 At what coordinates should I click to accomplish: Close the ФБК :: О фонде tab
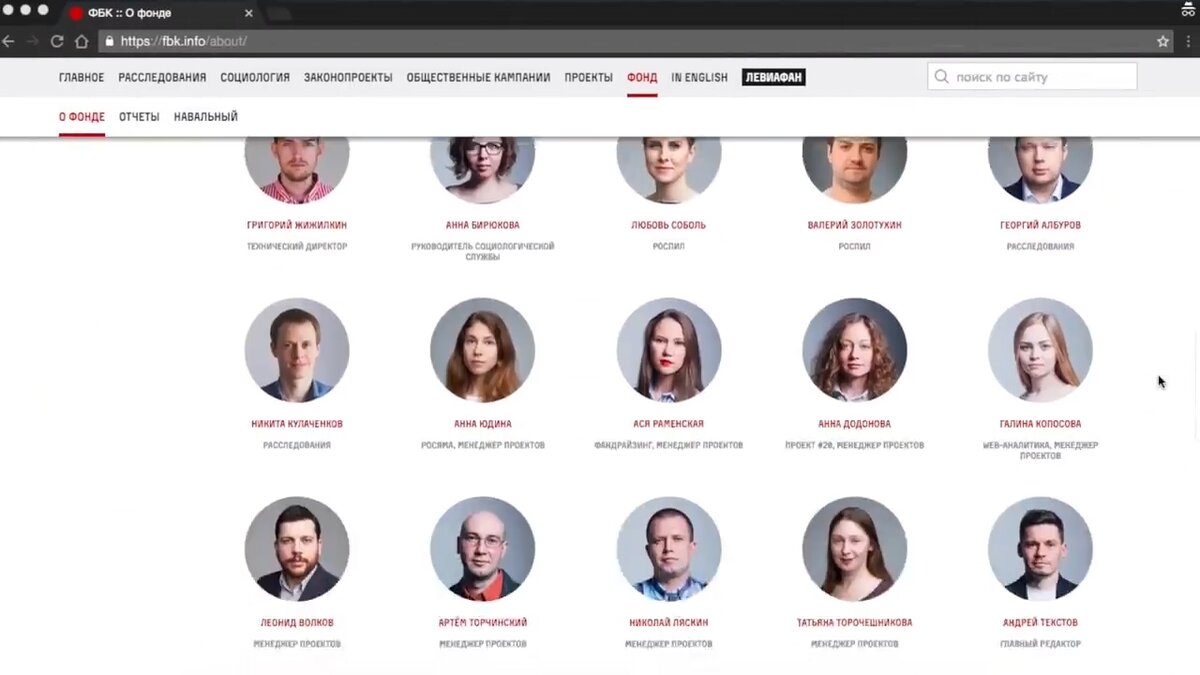249,13
